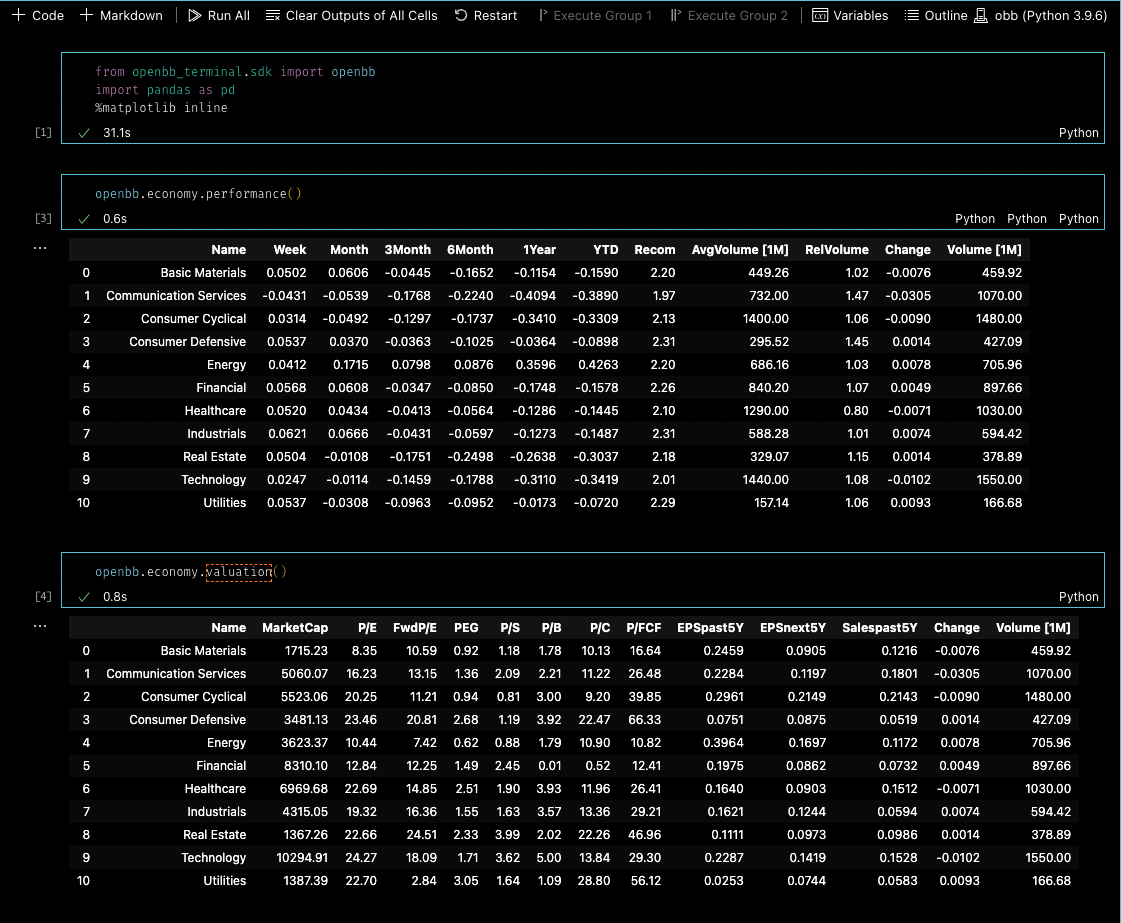Change language mode of first cell

[1078, 132]
